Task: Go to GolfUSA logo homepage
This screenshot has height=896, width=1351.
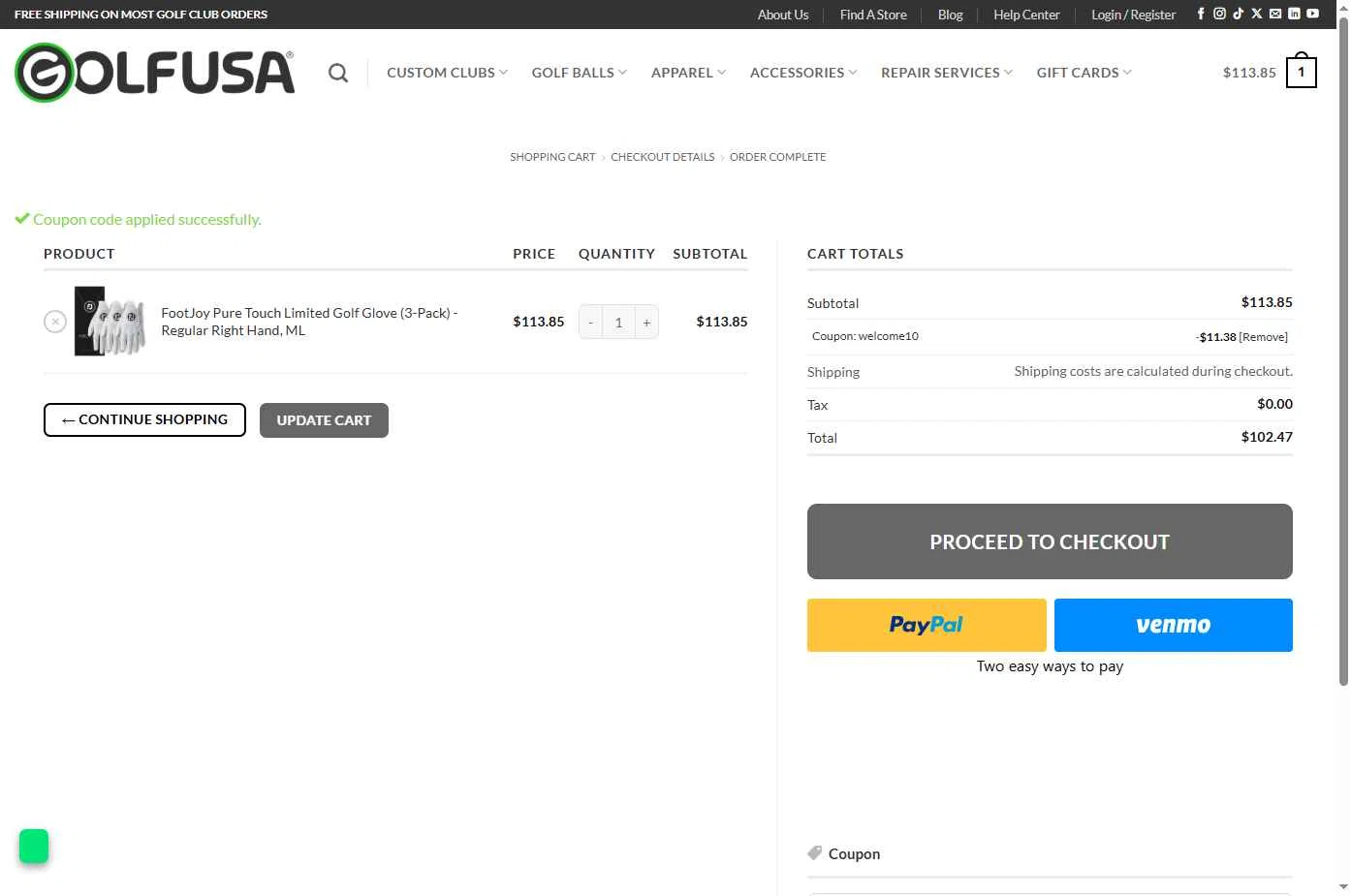Action: point(155,73)
